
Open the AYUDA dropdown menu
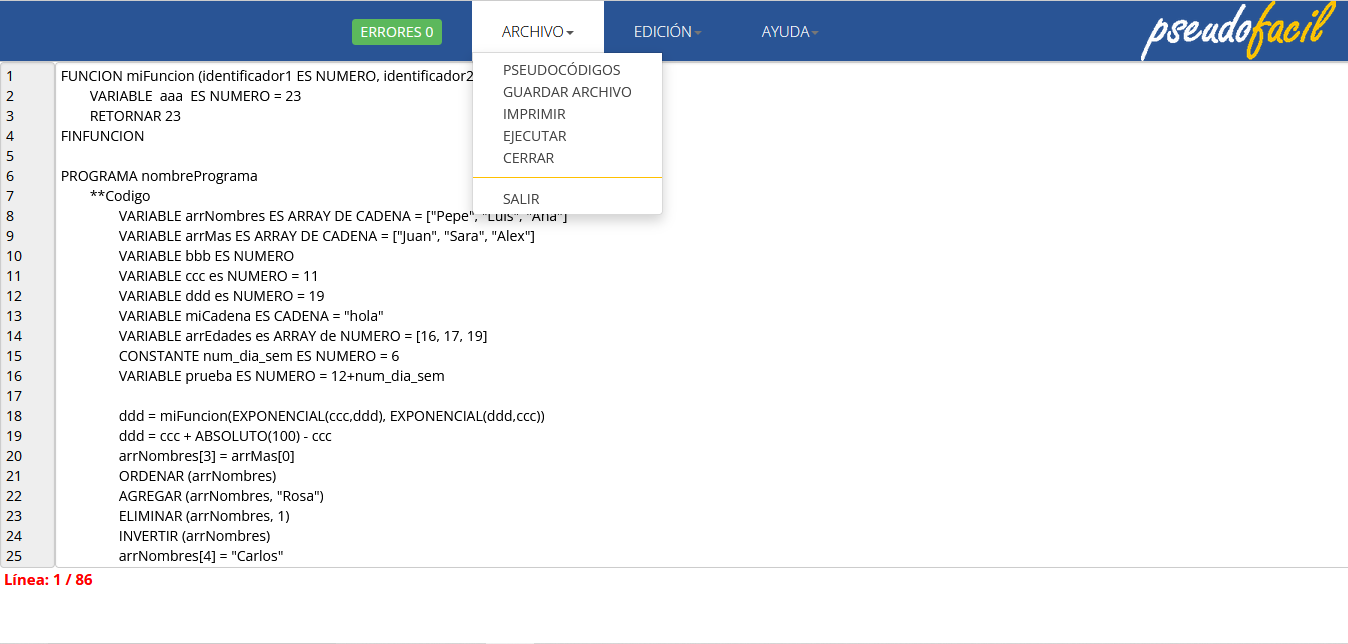789,32
